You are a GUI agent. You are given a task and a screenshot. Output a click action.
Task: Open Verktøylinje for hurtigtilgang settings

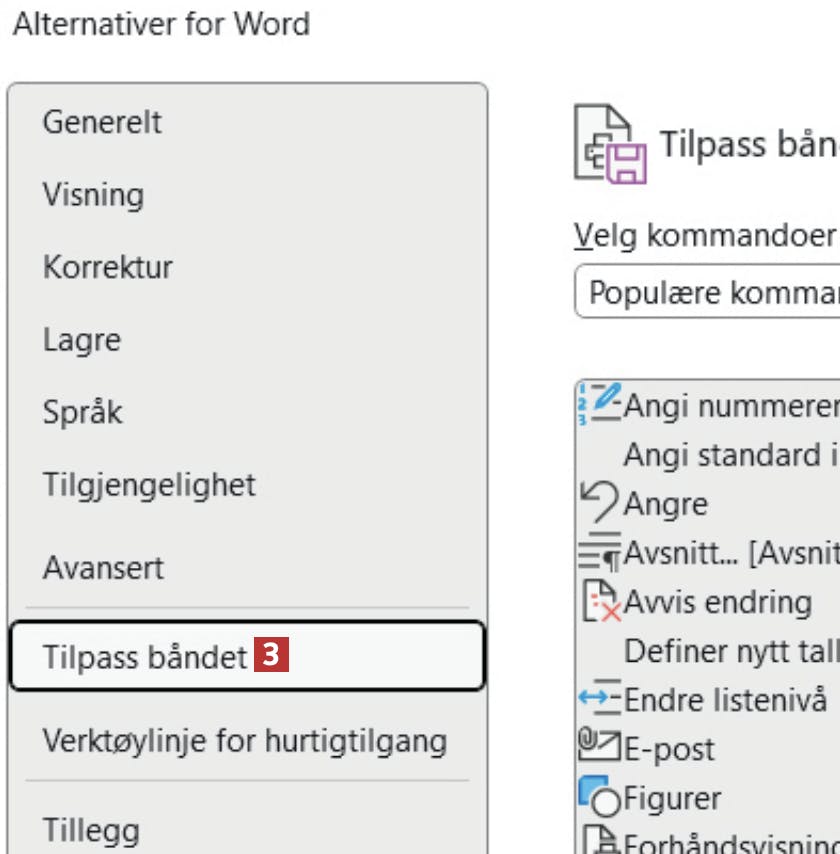point(248,741)
